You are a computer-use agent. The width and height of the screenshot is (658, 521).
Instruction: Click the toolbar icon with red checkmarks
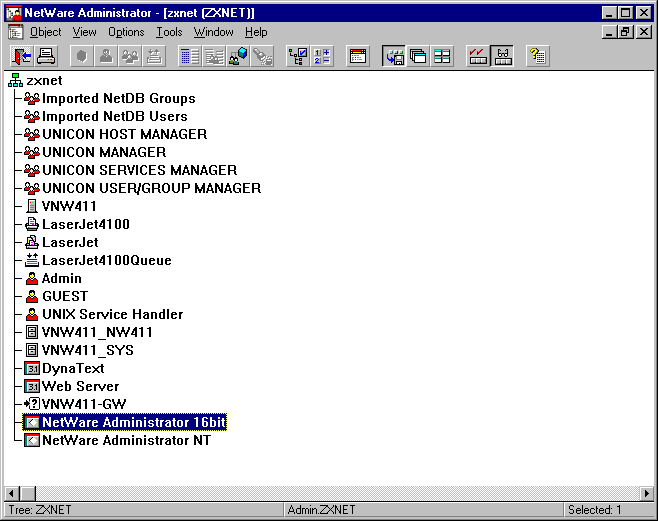click(x=478, y=56)
